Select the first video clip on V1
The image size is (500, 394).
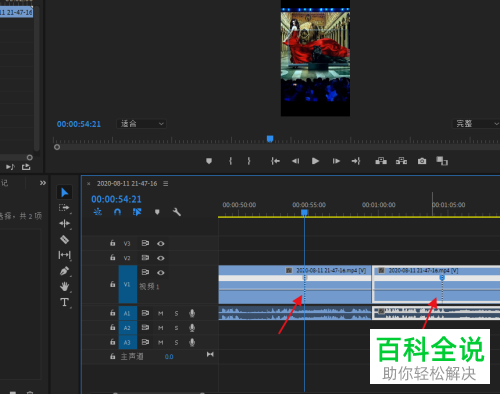coord(295,284)
